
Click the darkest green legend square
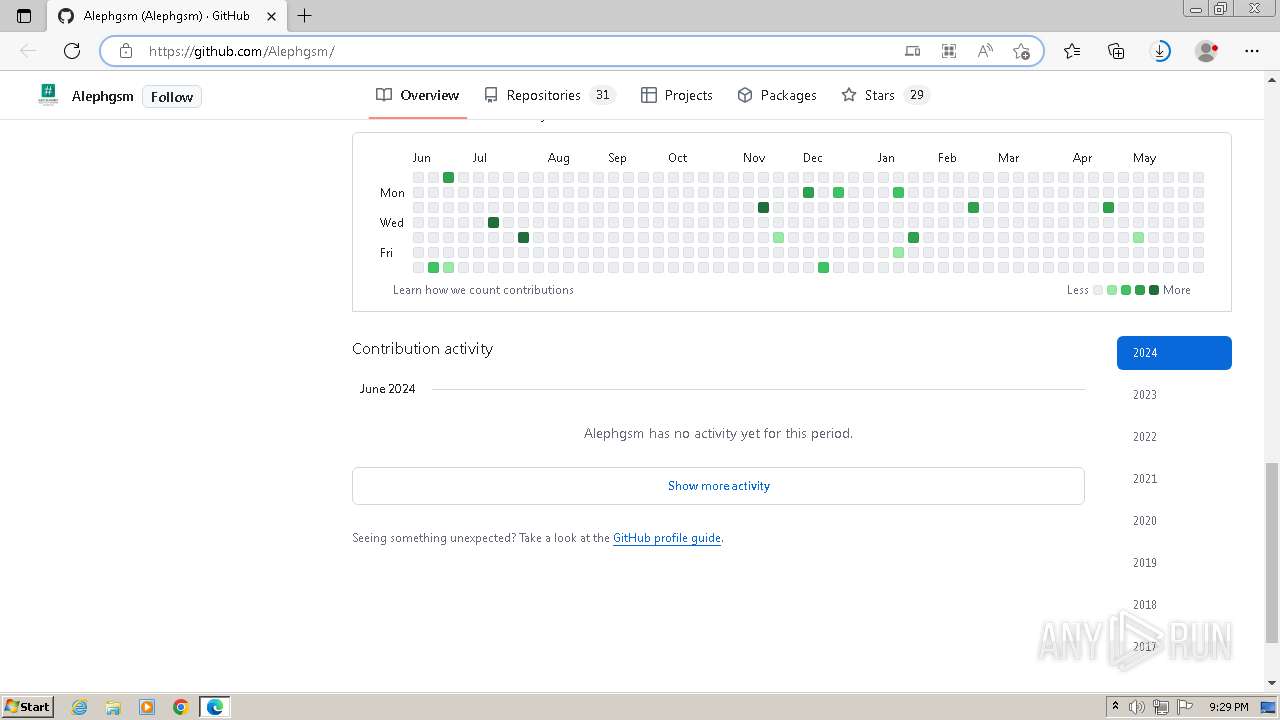(x=1154, y=290)
